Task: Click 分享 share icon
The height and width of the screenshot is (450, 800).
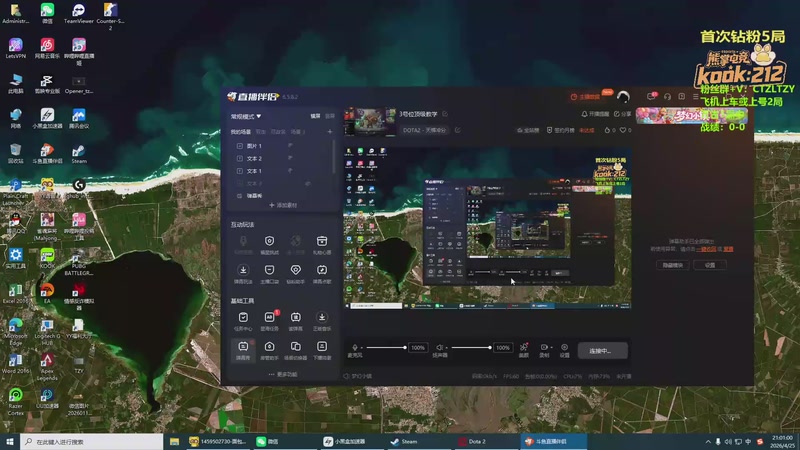Action: (622, 114)
